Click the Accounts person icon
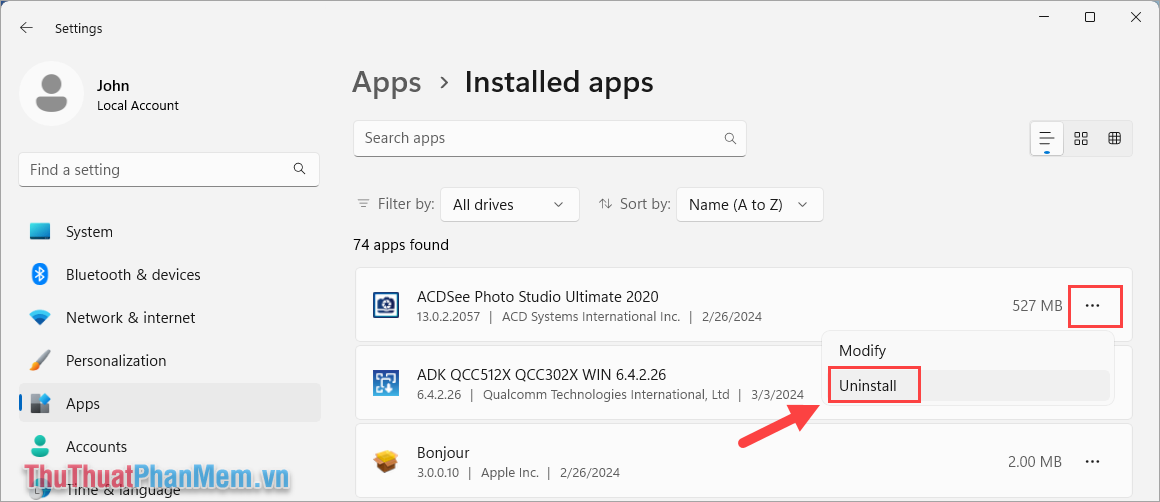The height and width of the screenshot is (502, 1160). coord(40,447)
